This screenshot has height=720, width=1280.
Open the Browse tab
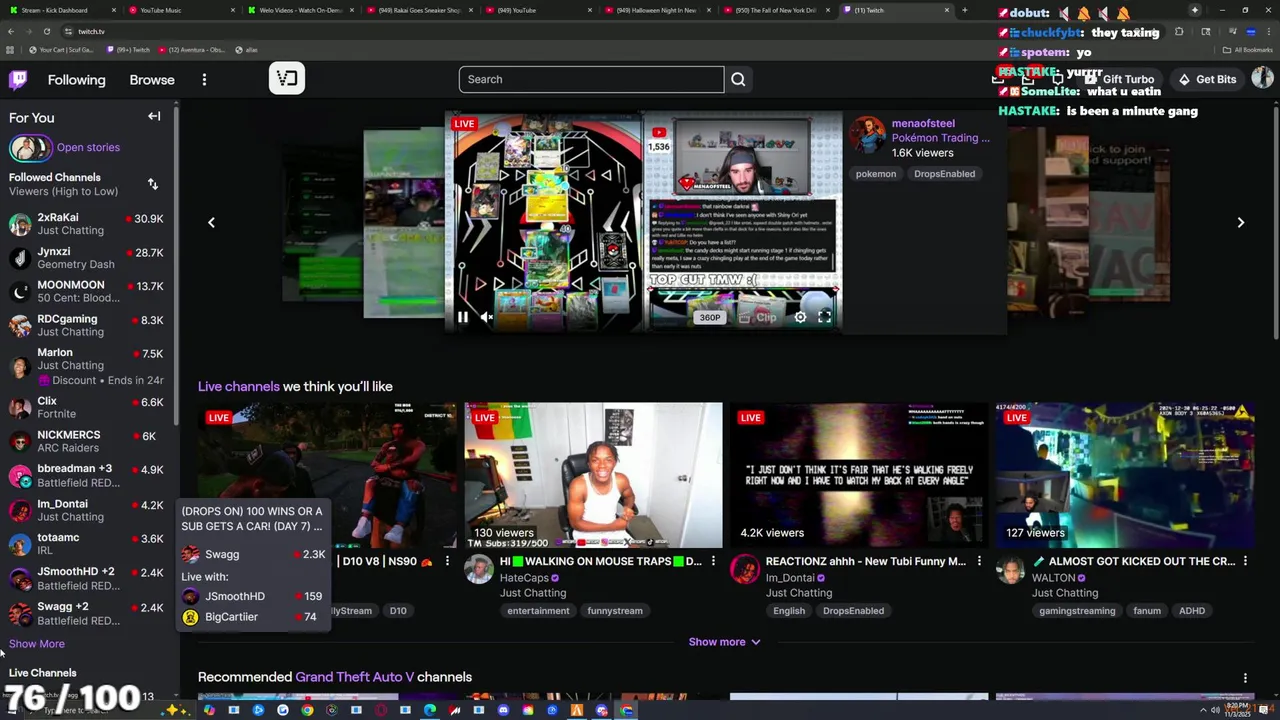point(152,80)
